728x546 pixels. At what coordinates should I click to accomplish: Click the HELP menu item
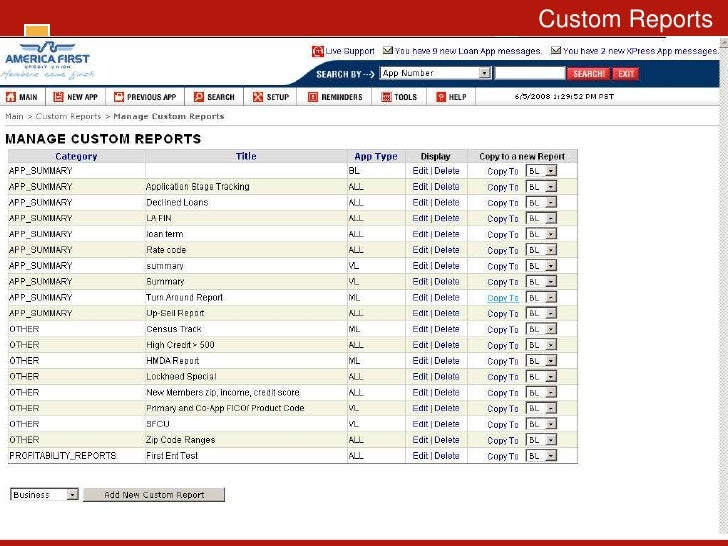(x=451, y=97)
